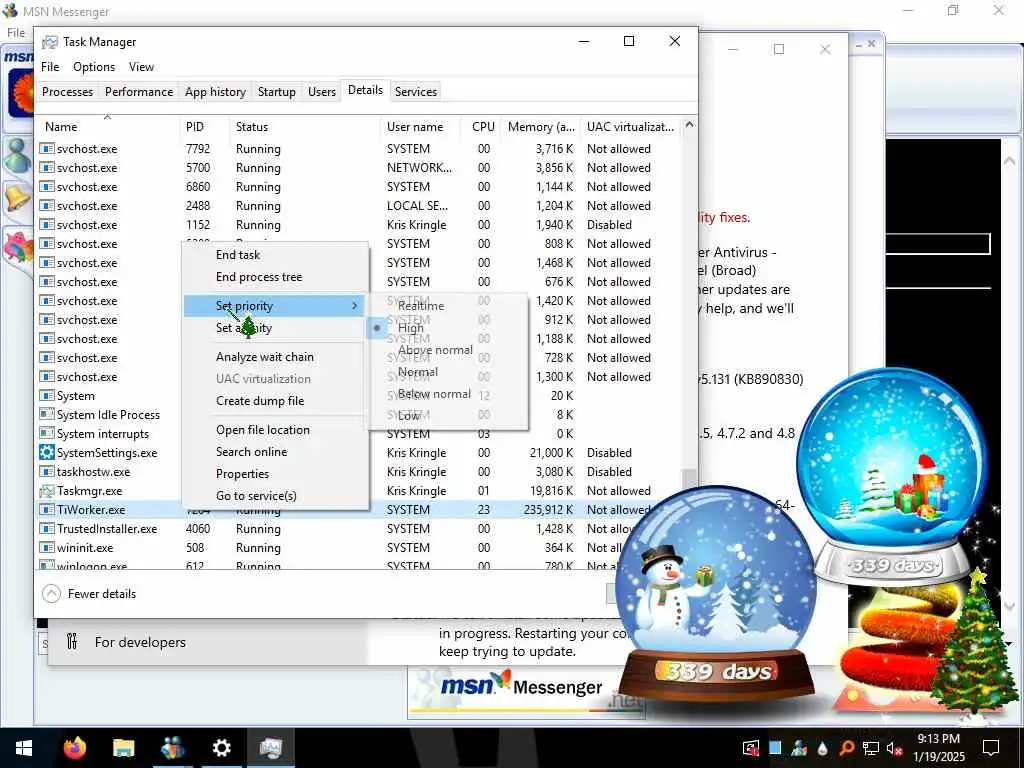This screenshot has height=768, width=1024.
Task: Open the Start menu
Action: (24, 748)
